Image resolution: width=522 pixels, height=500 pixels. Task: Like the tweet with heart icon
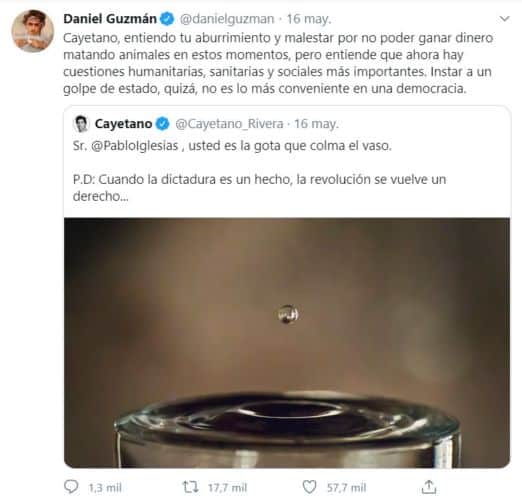tap(309, 487)
